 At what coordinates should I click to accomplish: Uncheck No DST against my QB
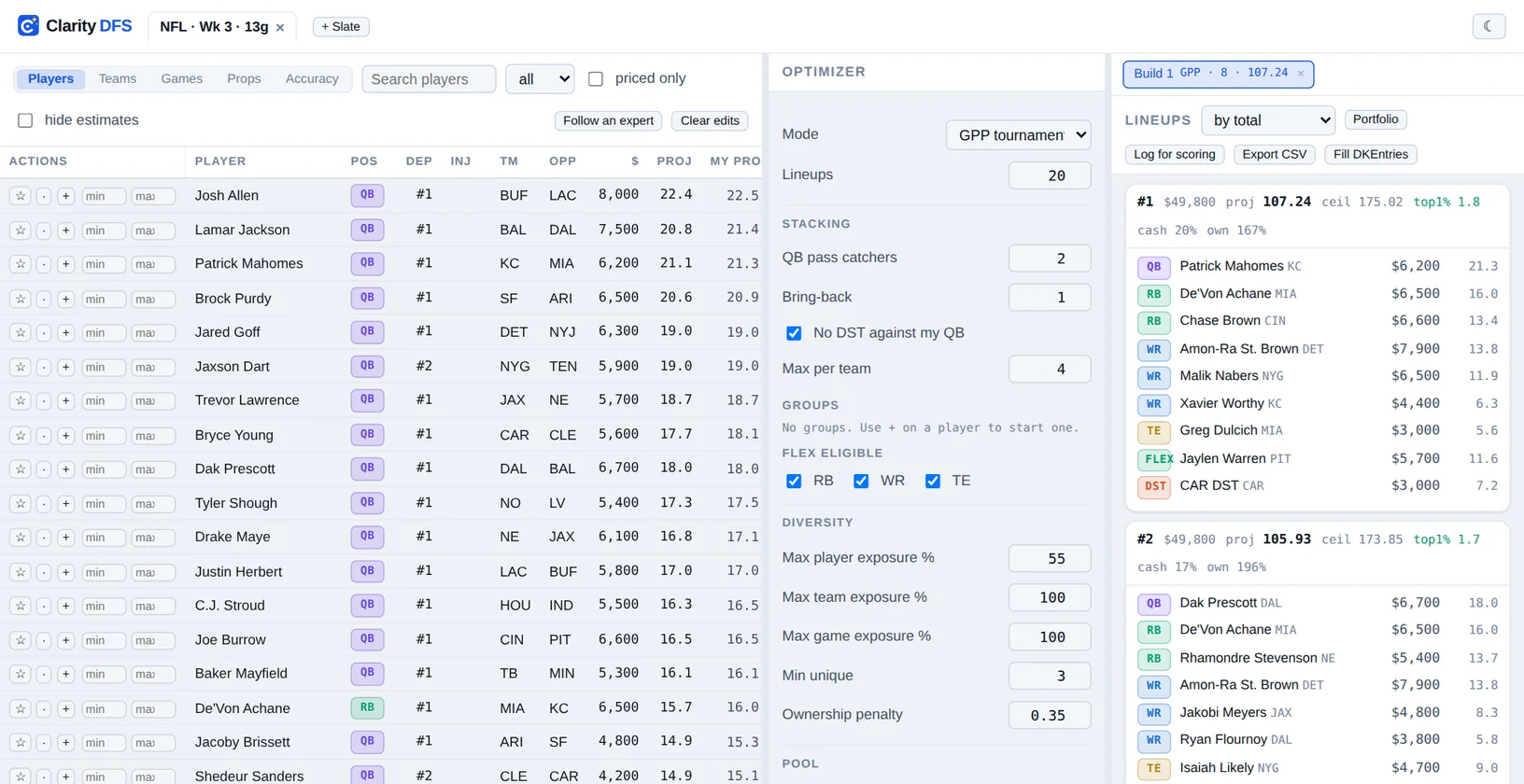[794, 333]
